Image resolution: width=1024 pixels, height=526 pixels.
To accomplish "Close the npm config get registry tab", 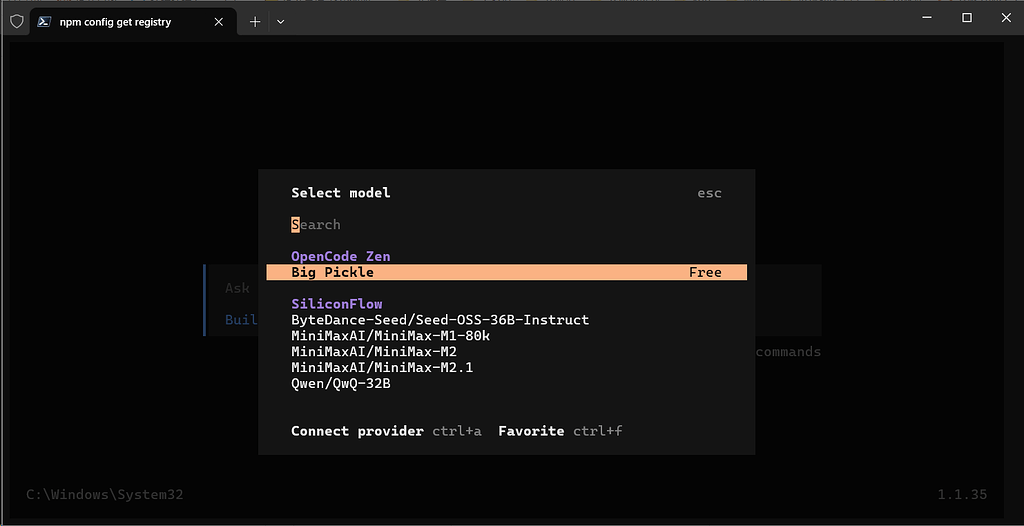I will click(x=219, y=22).
